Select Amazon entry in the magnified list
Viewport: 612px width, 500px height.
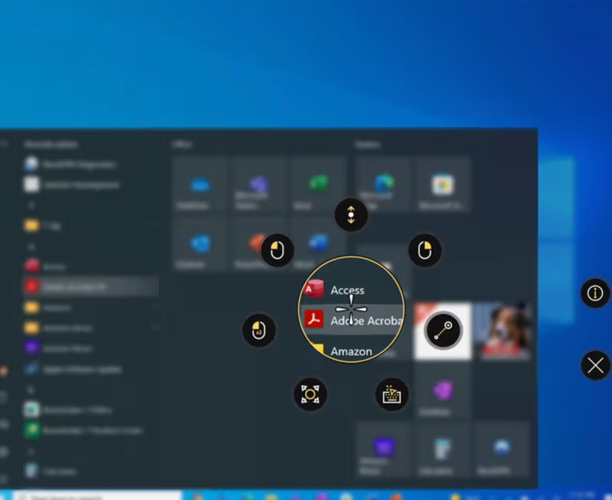[350, 351]
